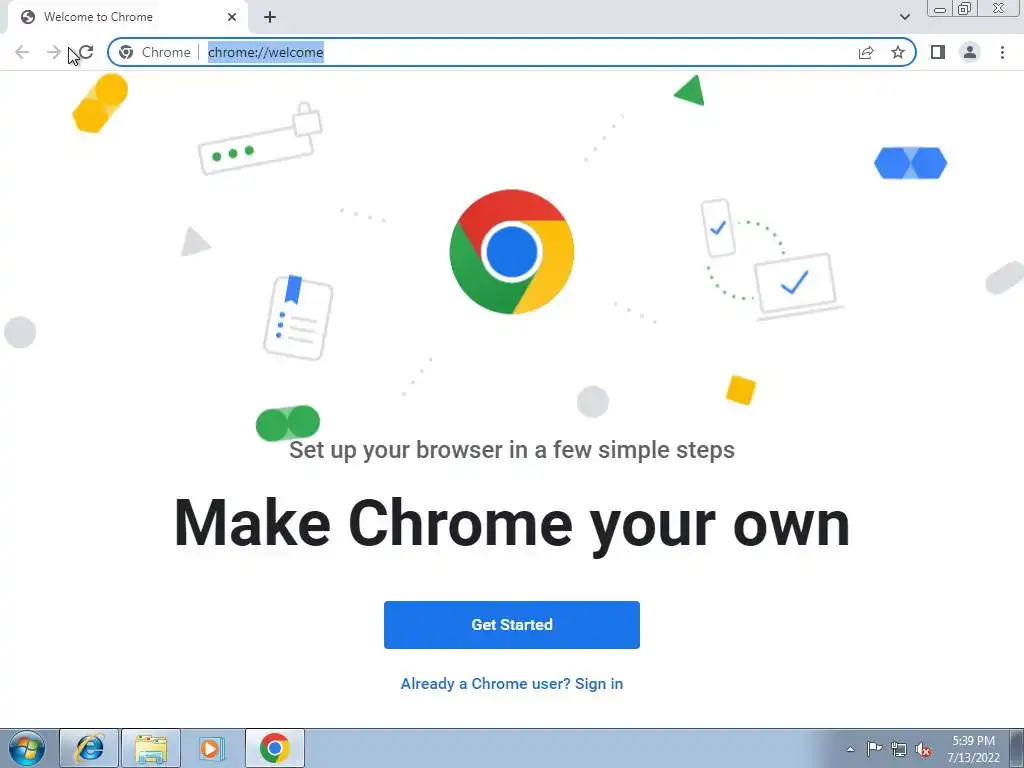Go back using the back arrow

tap(22, 52)
